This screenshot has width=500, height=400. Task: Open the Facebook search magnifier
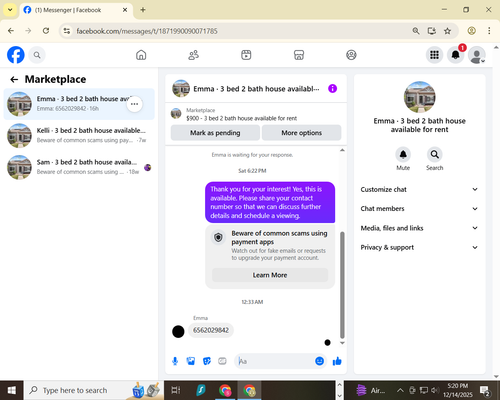click(x=37, y=55)
